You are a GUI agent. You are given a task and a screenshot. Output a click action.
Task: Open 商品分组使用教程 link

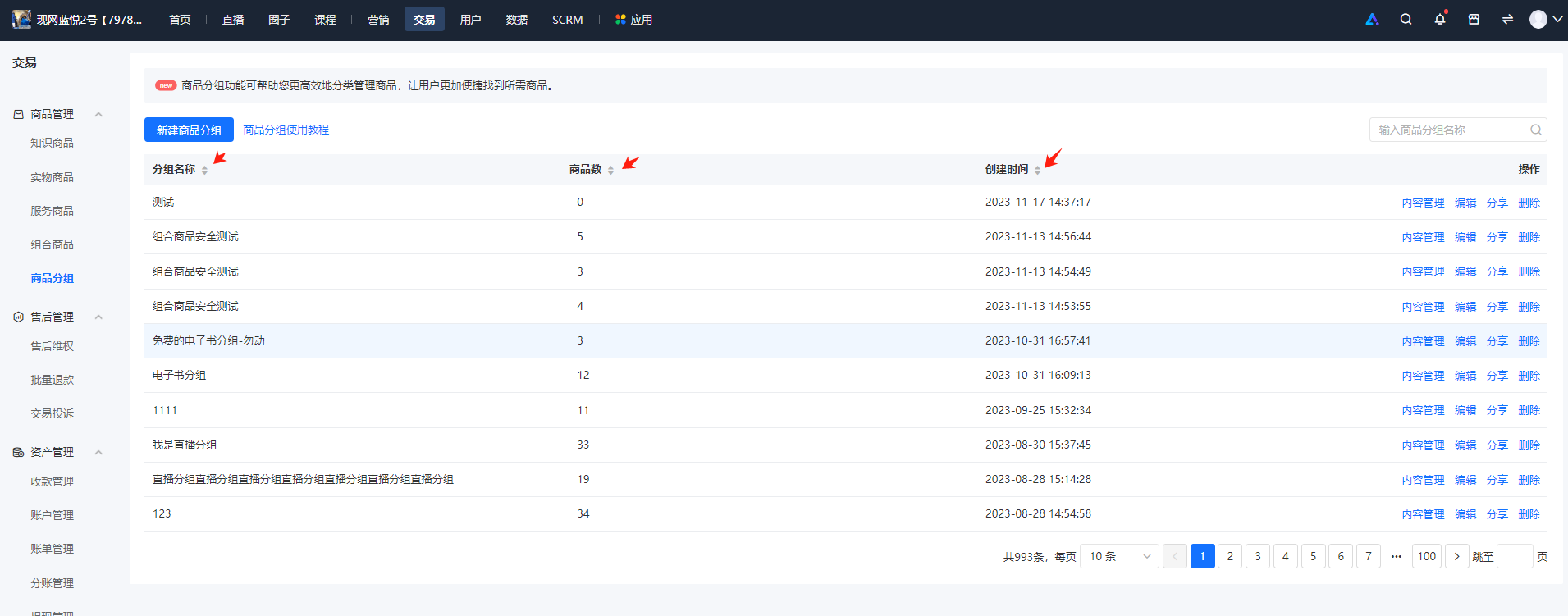286,130
